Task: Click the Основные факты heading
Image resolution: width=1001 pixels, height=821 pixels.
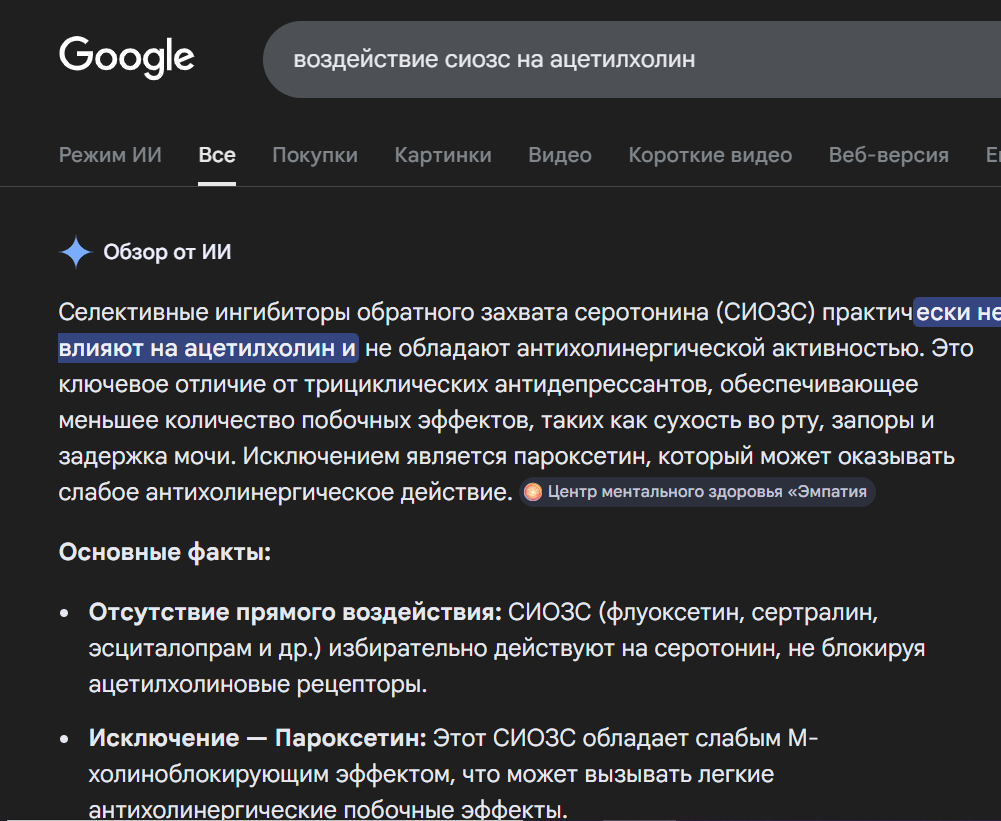Action: click(165, 552)
